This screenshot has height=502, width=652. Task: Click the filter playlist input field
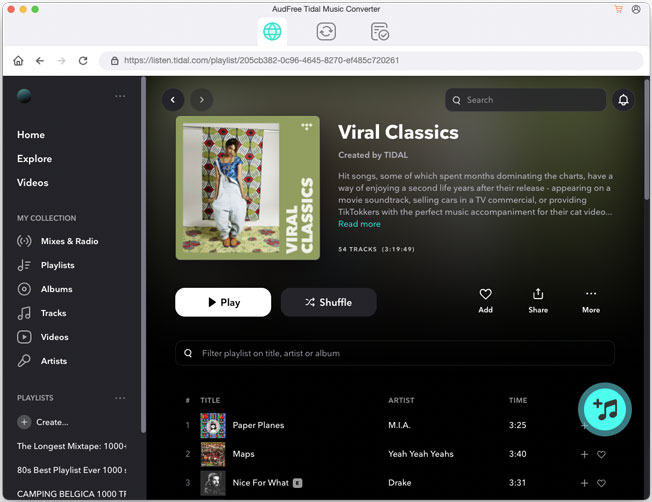[395, 354]
